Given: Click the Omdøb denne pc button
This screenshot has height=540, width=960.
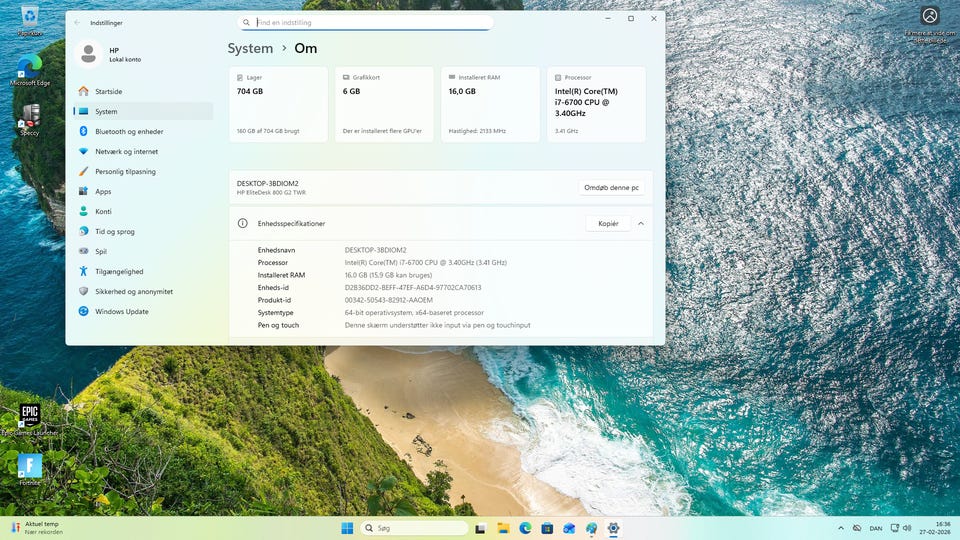Looking at the screenshot, I should pyautogui.click(x=611, y=188).
